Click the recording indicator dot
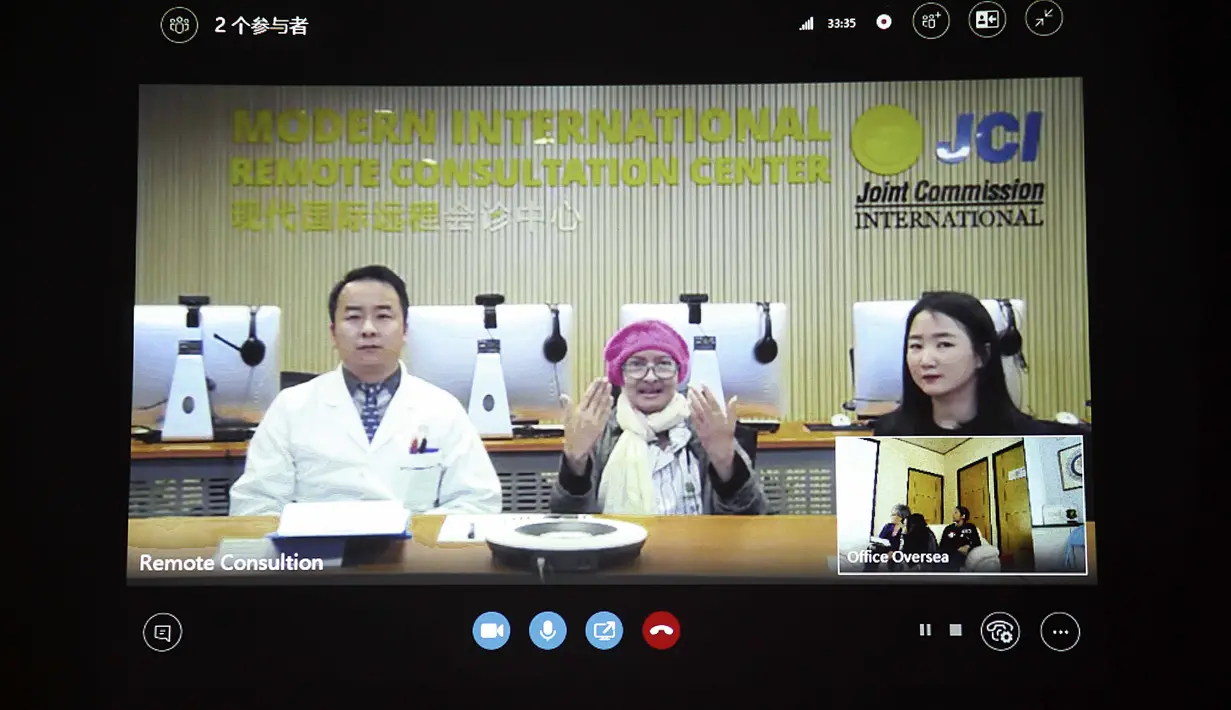The image size is (1231, 710). (x=883, y=20)
